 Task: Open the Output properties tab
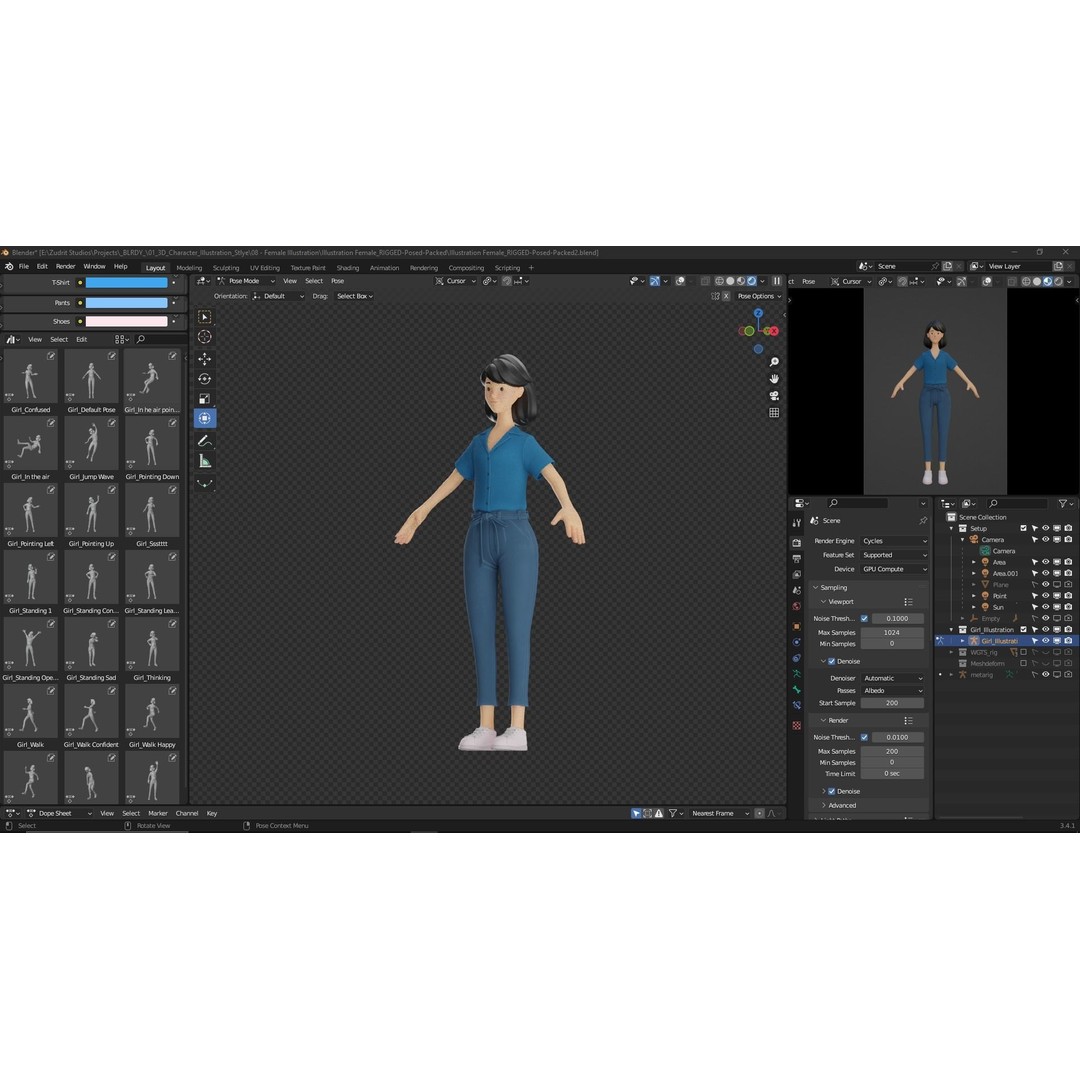(x=797, y=559)
